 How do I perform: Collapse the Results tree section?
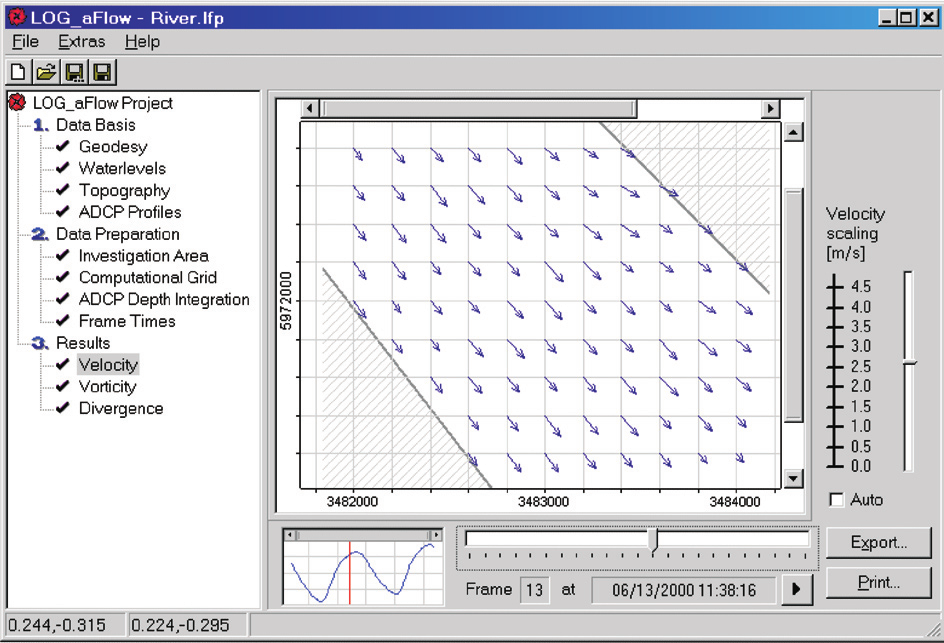tap(40, 343)
